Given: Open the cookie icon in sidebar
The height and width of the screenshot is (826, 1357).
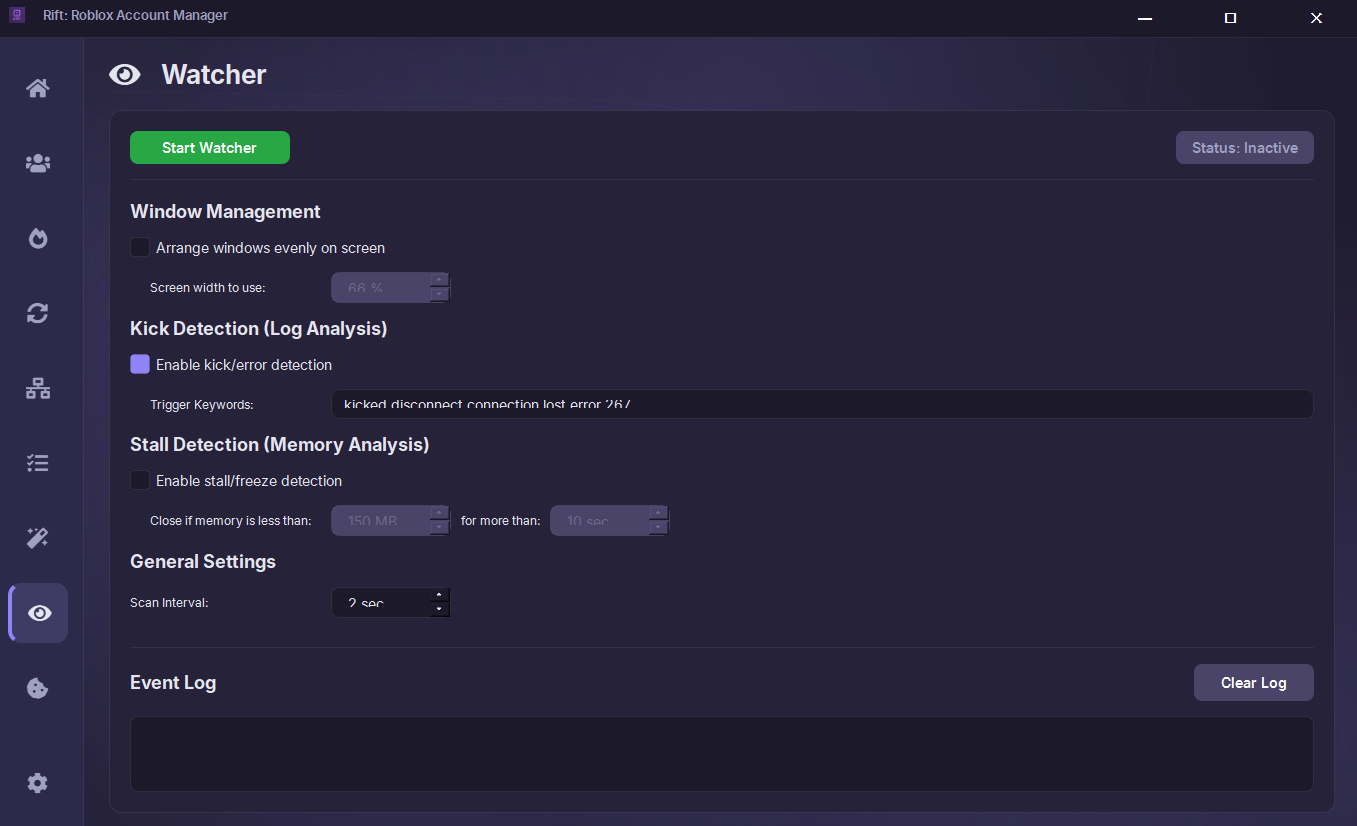Looking at the screenshot, I should click(38, 688).
